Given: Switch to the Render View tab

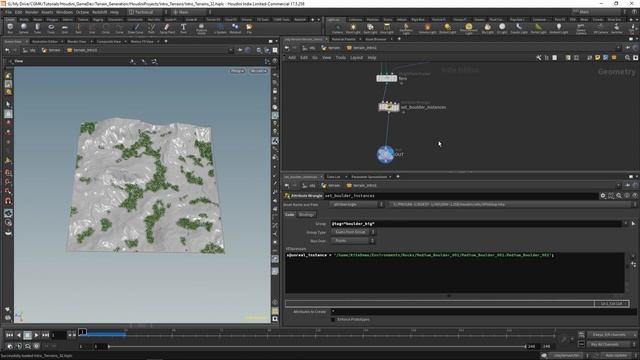Looking at the screenshot, I should pos(76,41).
